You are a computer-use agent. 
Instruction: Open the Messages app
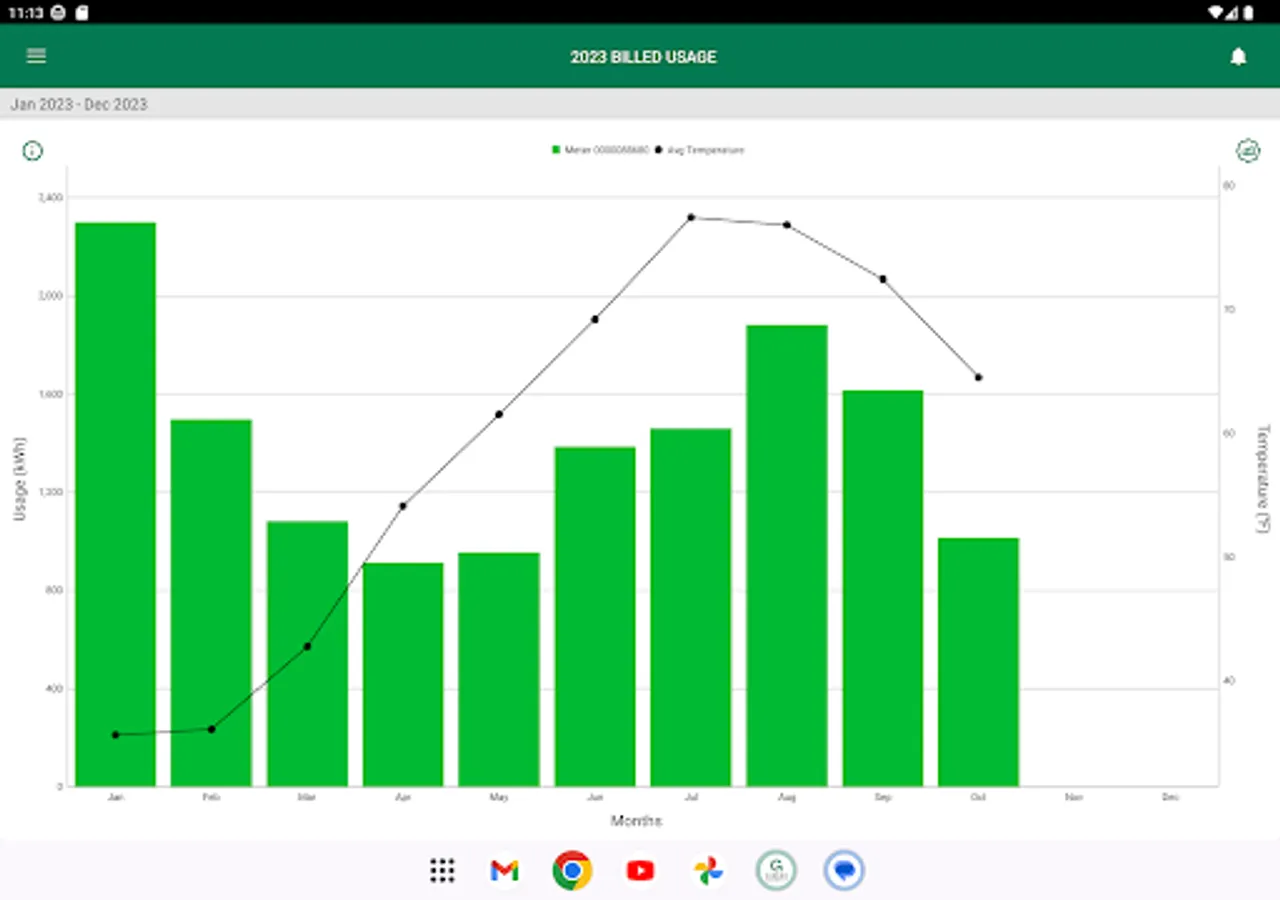pos(844,871)
